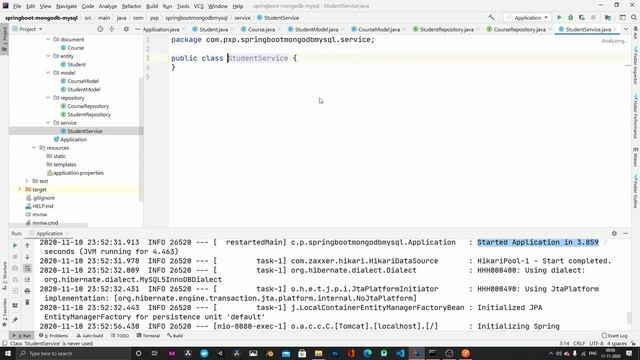
Task: Click the UTF-8 encoding in status bar
Action: click(596, 343)
